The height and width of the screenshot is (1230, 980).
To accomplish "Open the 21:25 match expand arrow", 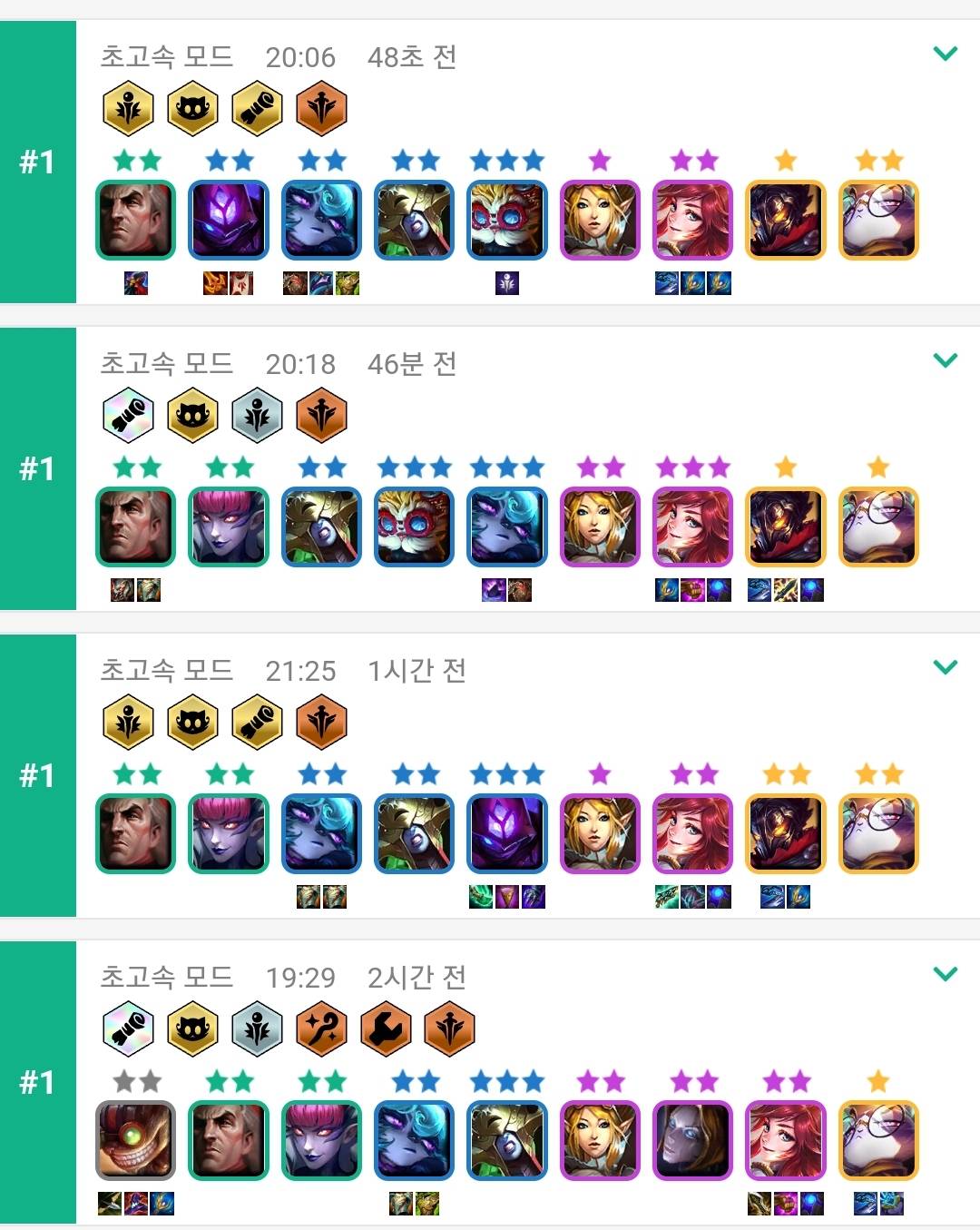I will point(946,668).
